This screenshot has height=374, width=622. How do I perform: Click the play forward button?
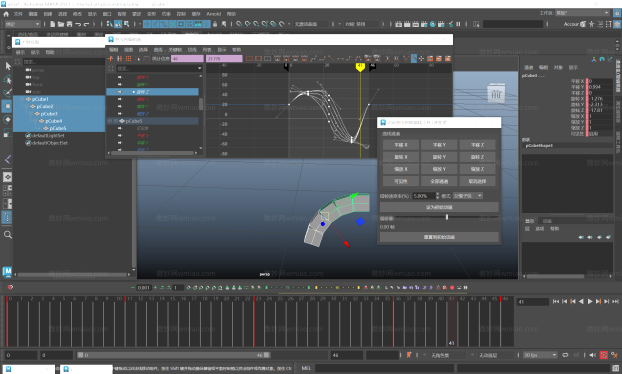point(590,301)
